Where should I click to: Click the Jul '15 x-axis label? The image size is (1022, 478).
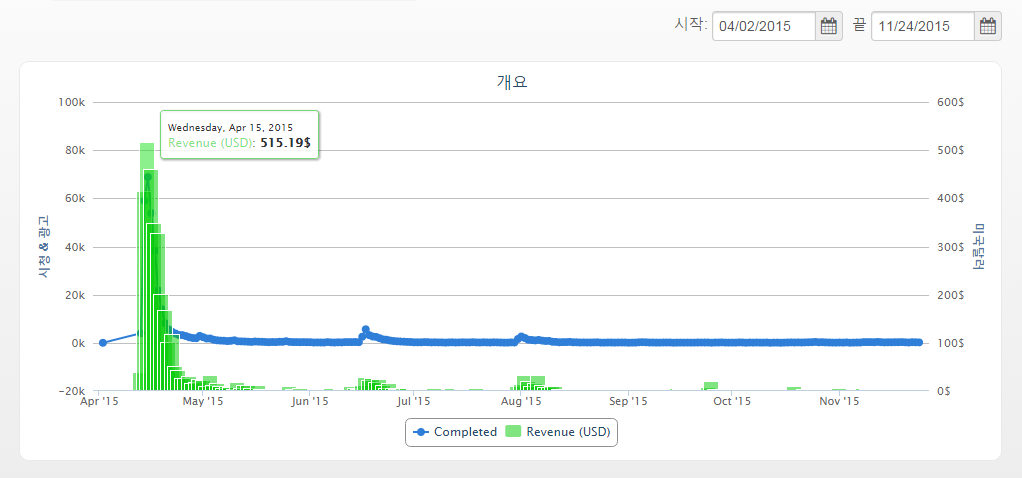(413, 402)
